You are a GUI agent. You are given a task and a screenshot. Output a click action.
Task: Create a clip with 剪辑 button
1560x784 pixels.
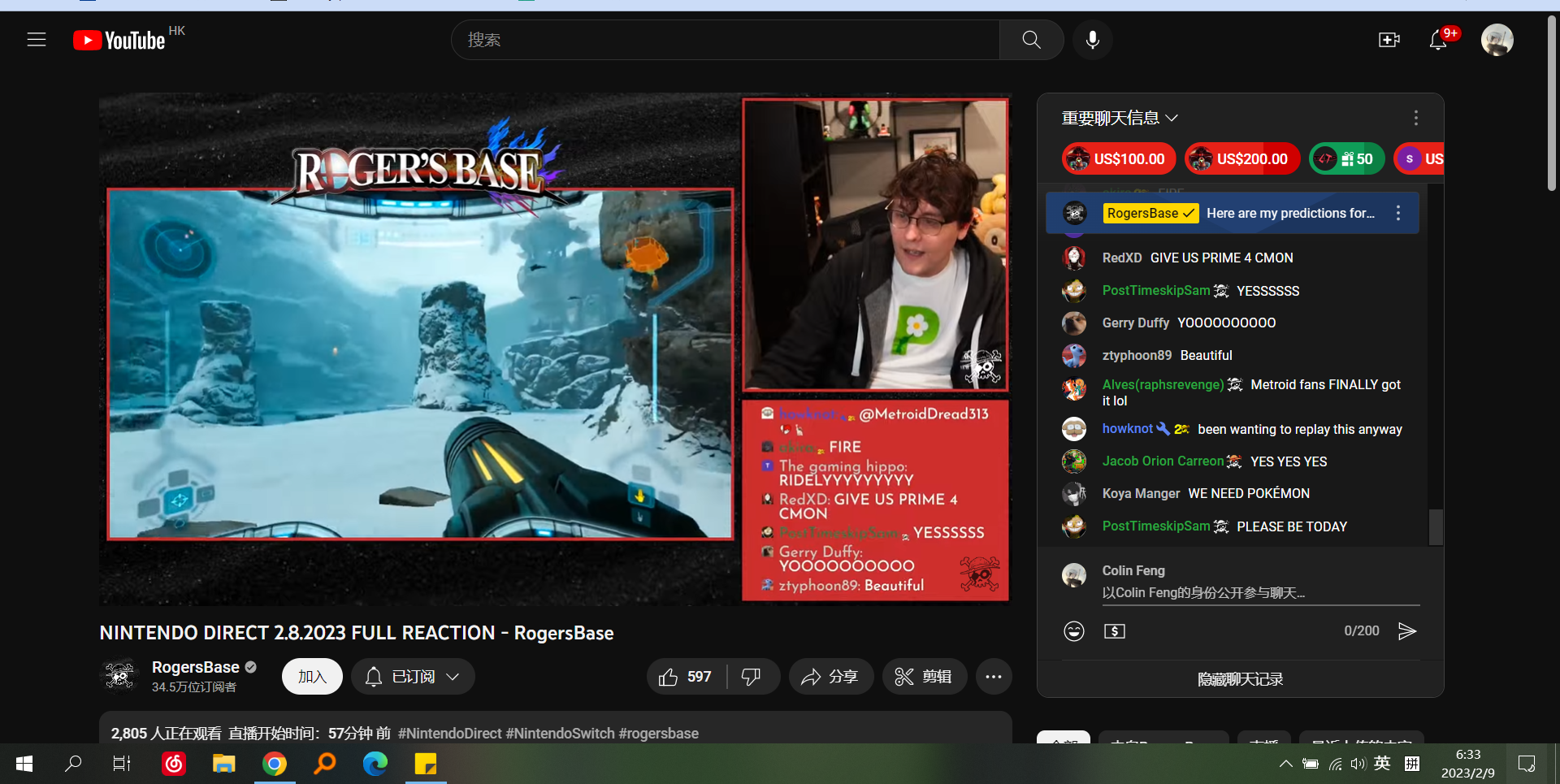pos(924,677)
